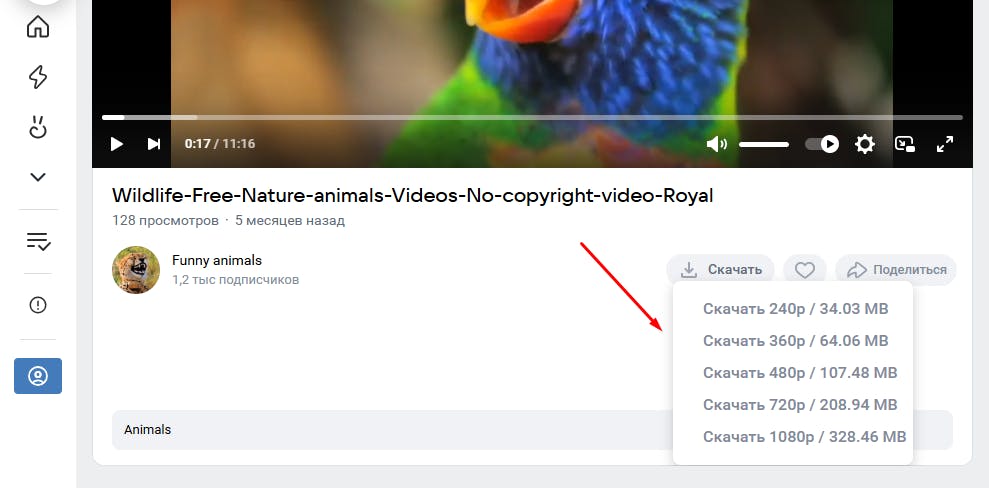The width and height of the screenshot is (989, 488).
Task: Open video settings gear
Action: [x=864, y=144]
